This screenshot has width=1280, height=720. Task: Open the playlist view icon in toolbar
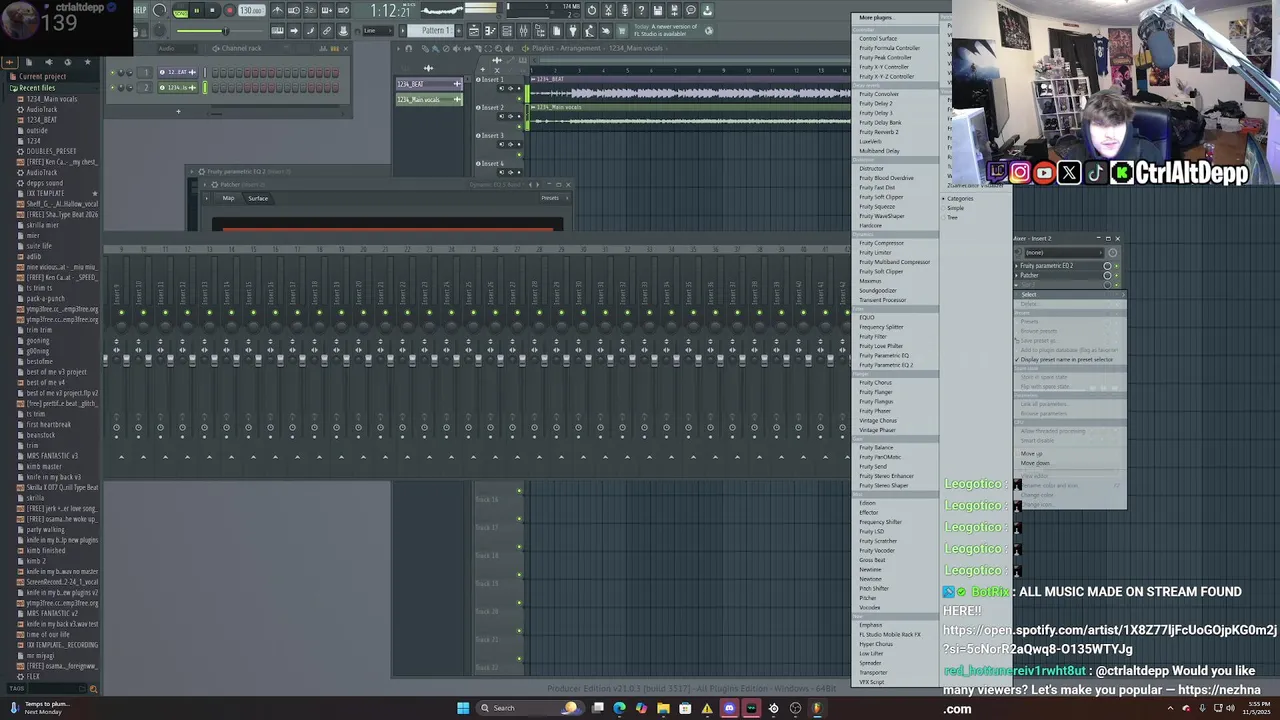click(475, 31)
